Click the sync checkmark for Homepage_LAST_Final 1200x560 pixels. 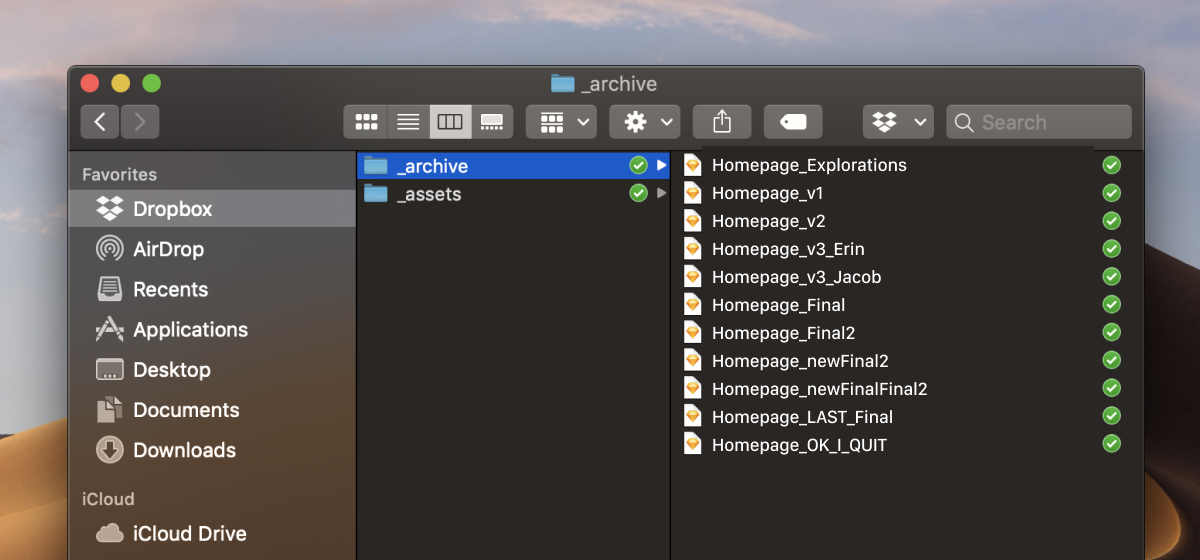(x=1111, y=417)
